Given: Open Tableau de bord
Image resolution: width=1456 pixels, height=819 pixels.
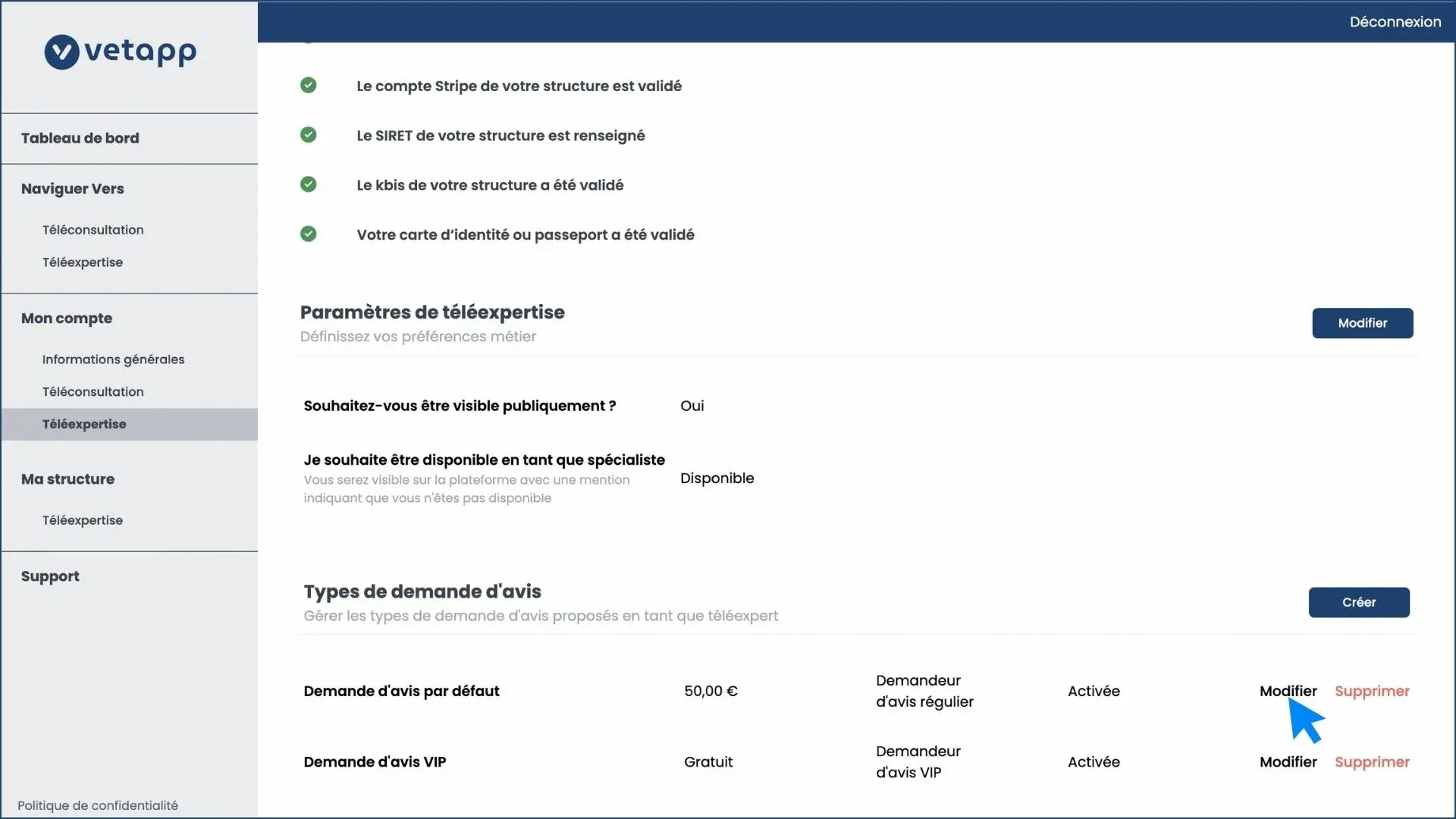Looking at the screenshot, I should coord(80,138).
